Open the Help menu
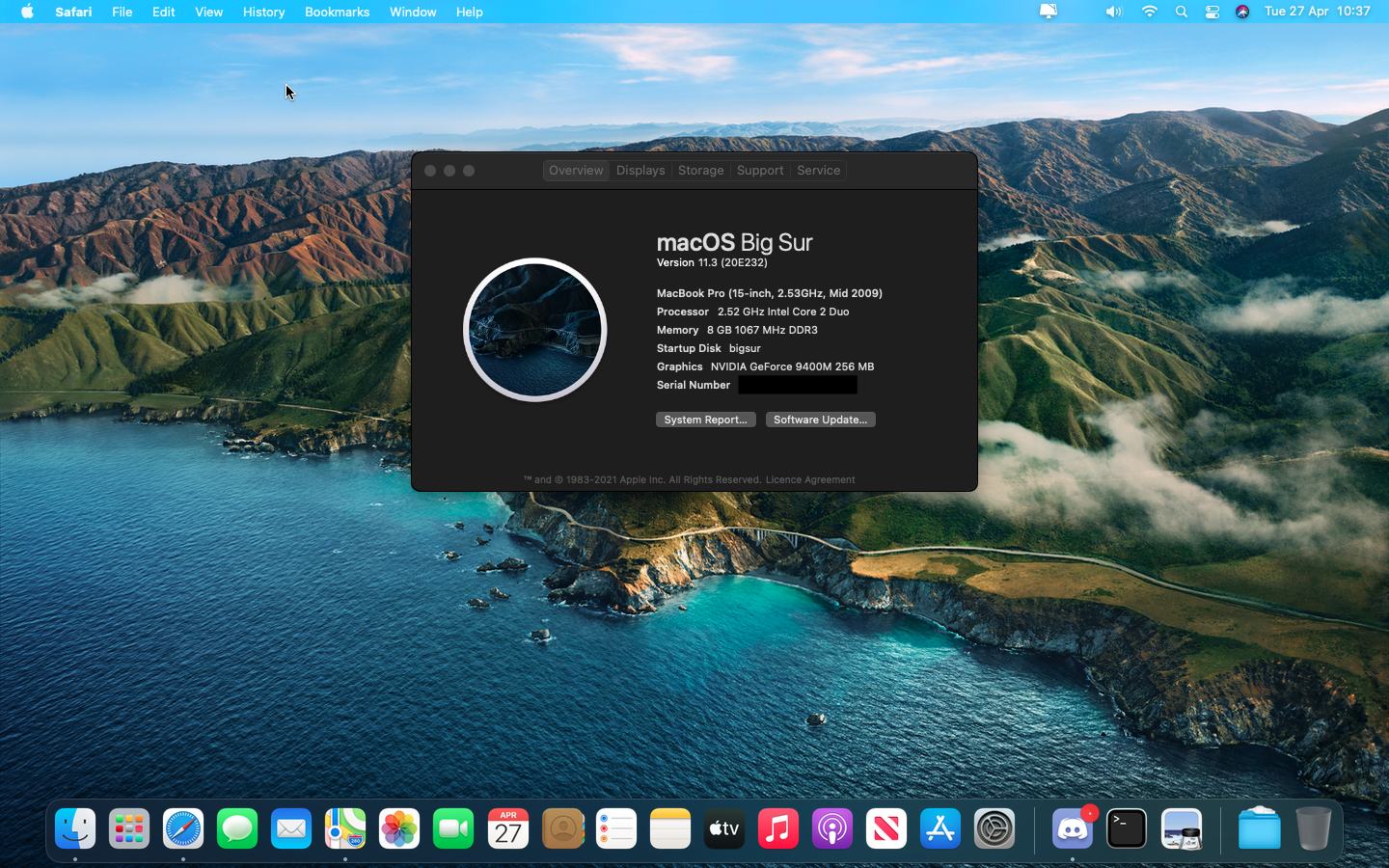1389x868 pixels. tap(470, 12)
